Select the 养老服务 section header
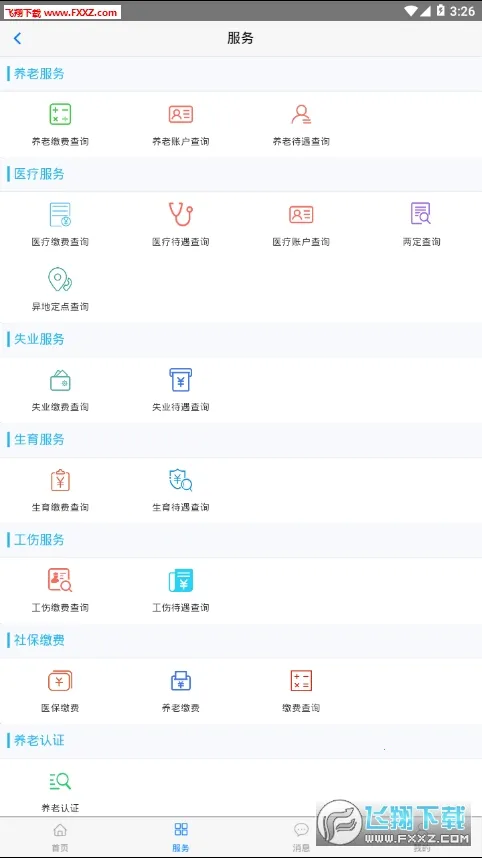Screen dimensions: 482x858 [x=39, y=74]
